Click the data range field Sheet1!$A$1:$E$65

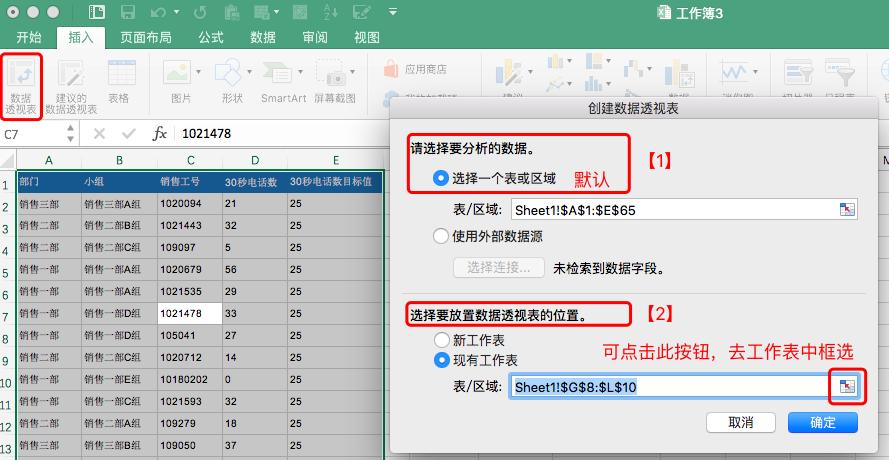[x=673, y=209]
